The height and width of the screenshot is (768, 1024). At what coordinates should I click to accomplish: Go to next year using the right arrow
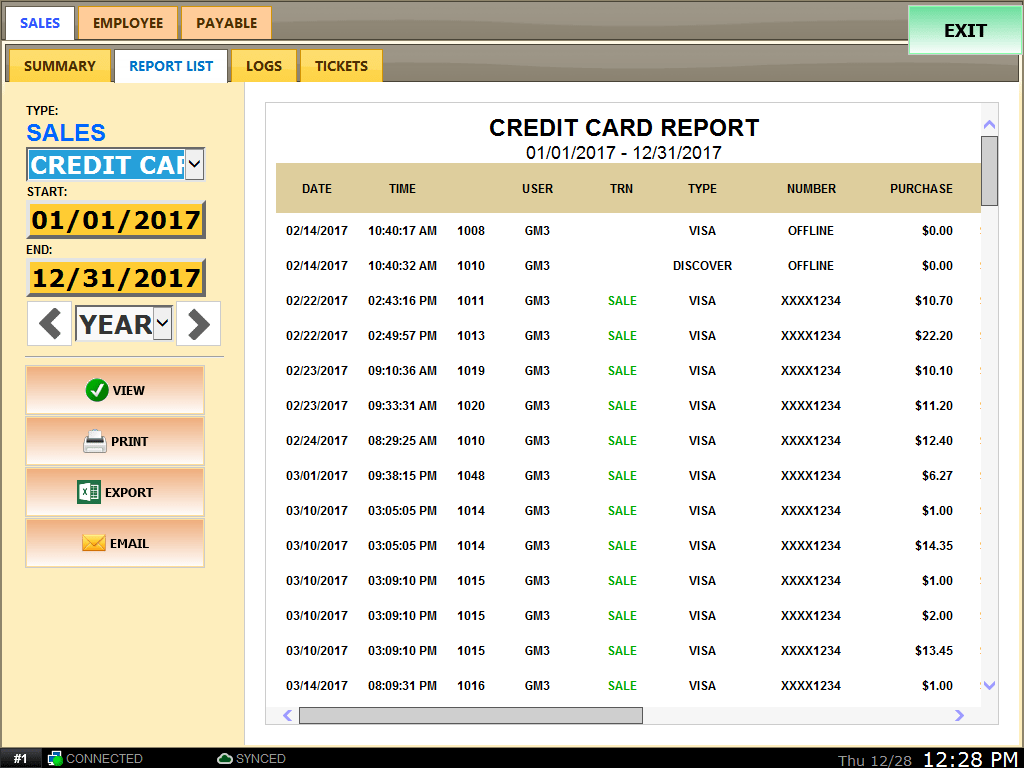(197, 323)
